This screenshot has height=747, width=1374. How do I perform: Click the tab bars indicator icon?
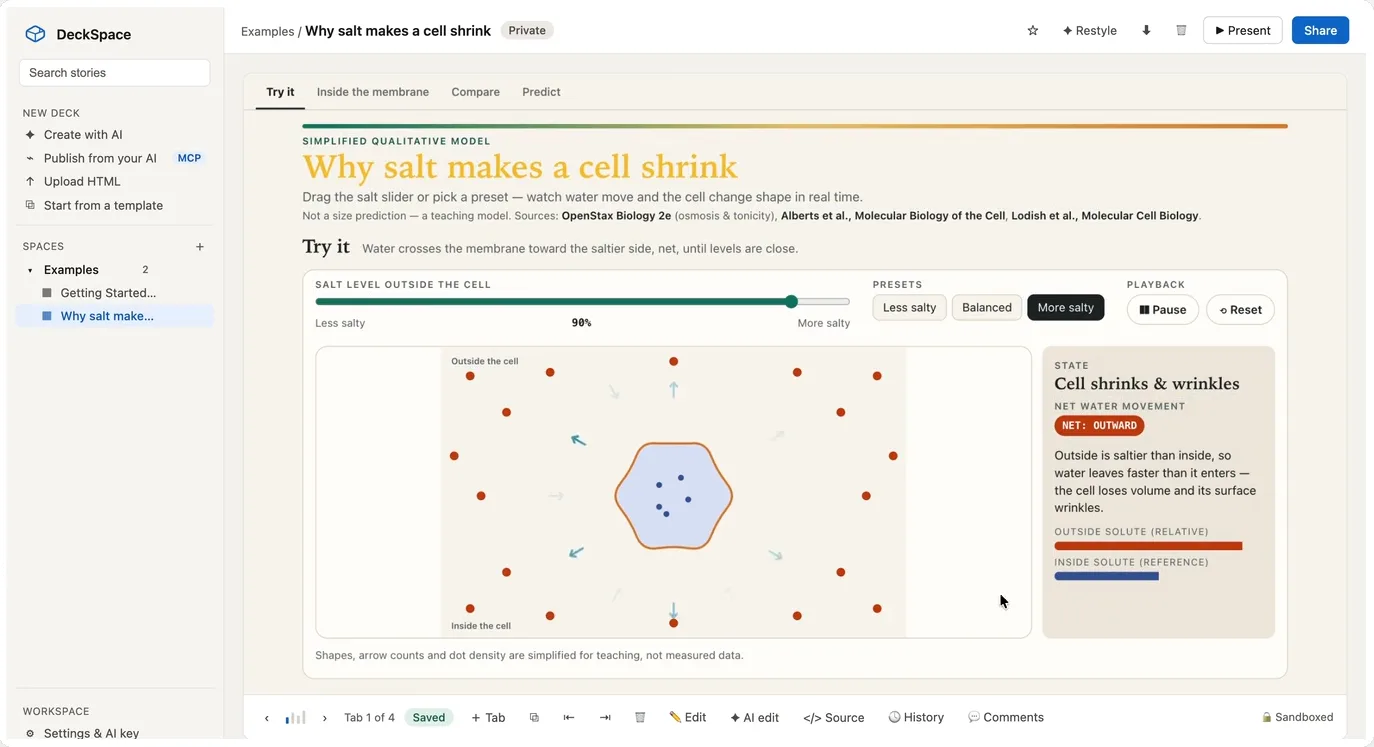pos(295,717)
